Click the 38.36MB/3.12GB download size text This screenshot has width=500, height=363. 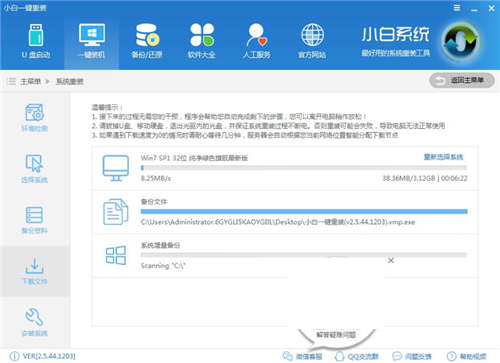click(410, 178)
